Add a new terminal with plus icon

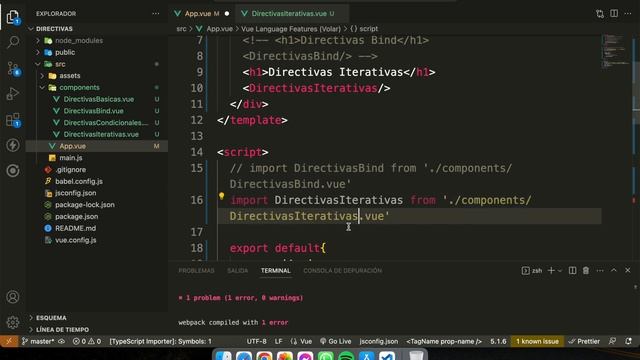coord(551,270)
